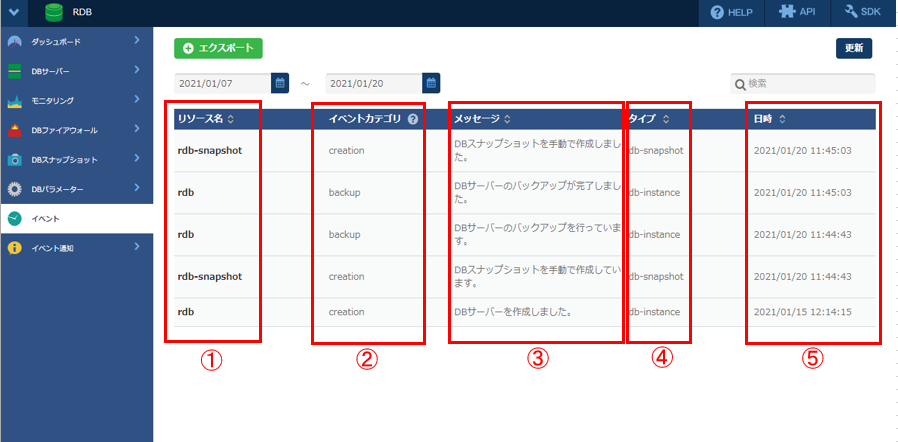Click the 検索 search field
Screen dimensions: 898x442
(803, 84)
